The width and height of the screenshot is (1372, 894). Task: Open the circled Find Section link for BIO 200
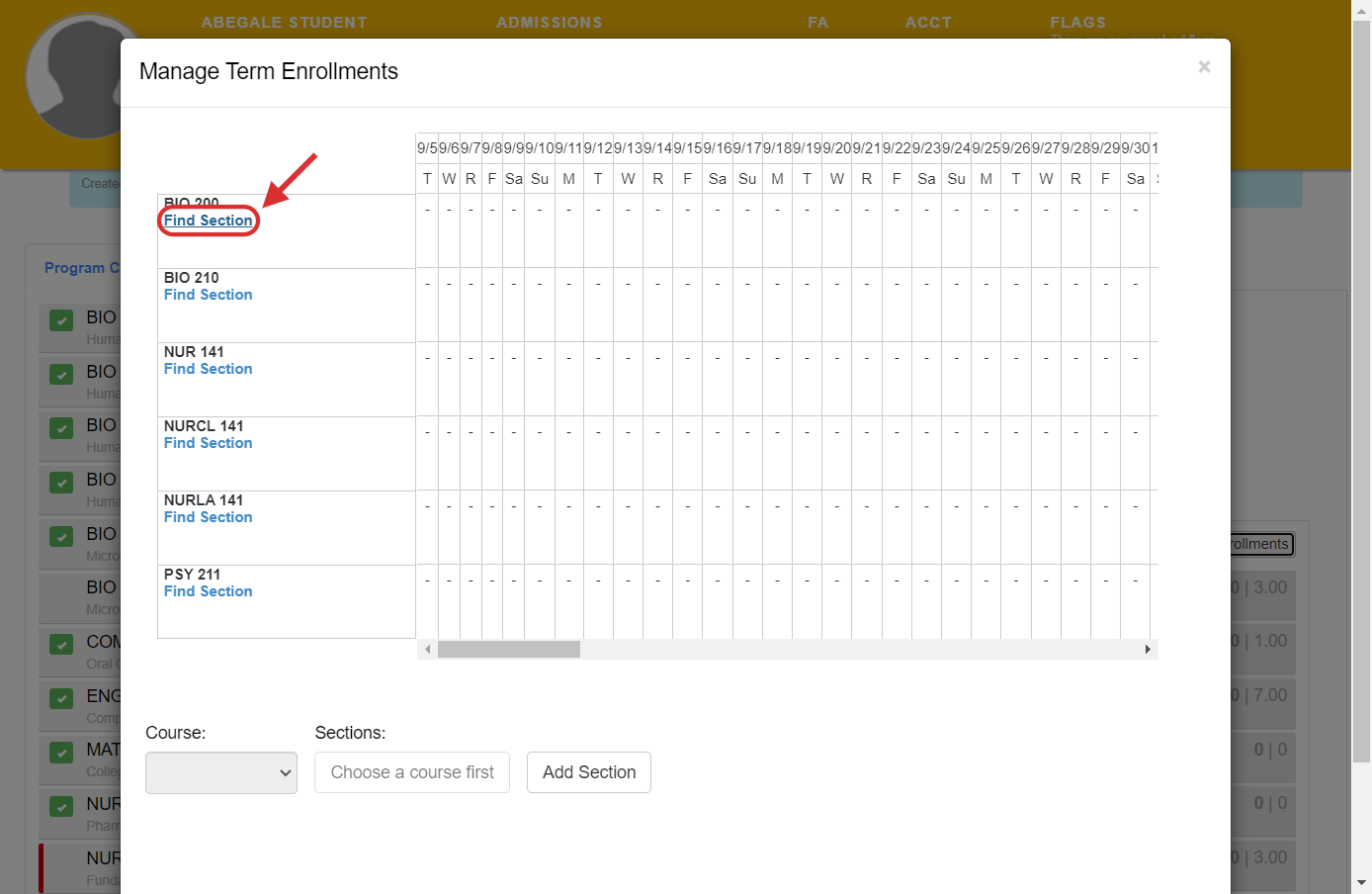(x=208, y=220)
